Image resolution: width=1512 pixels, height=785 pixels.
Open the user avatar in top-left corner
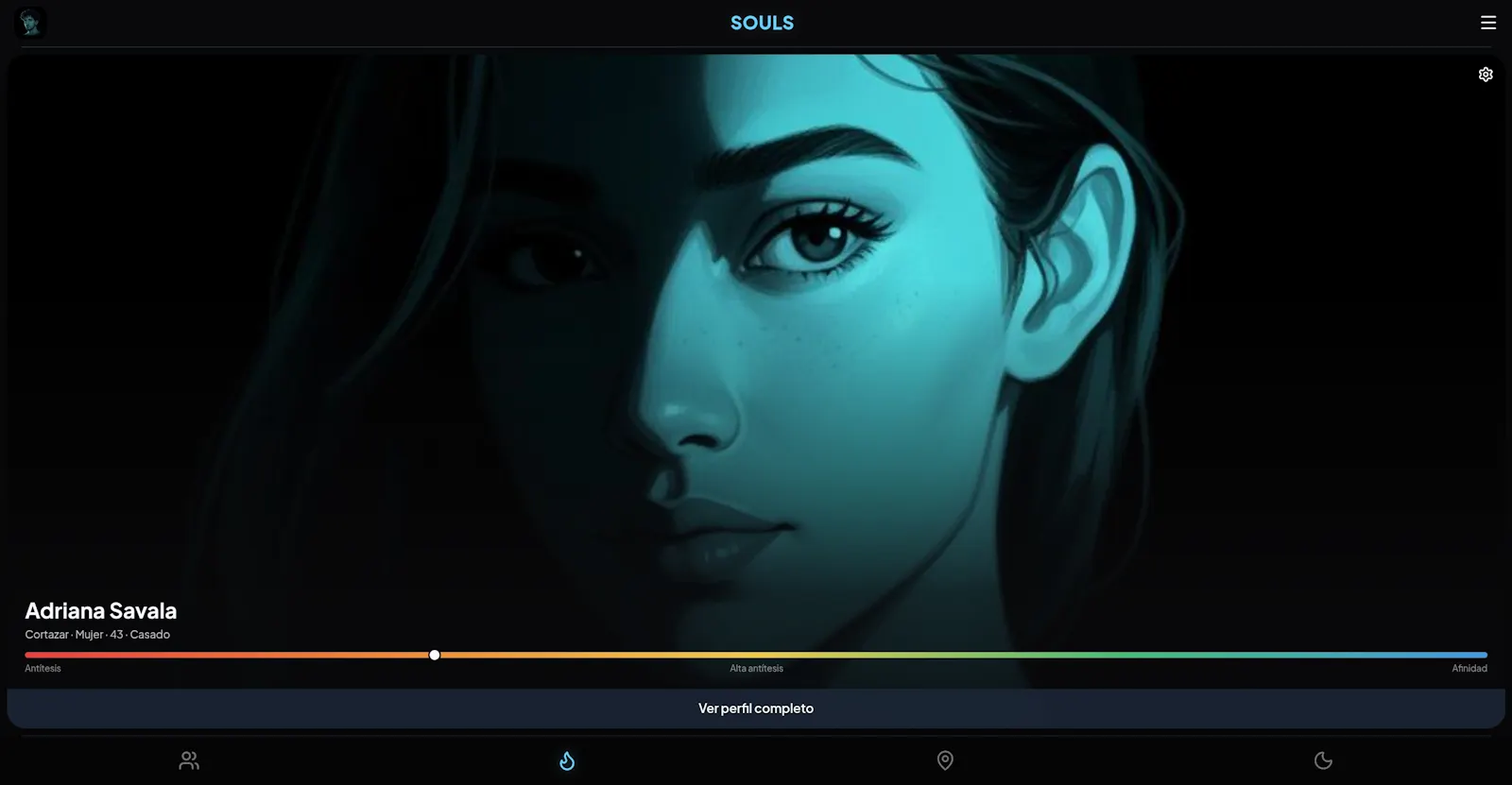pos(31,23)
